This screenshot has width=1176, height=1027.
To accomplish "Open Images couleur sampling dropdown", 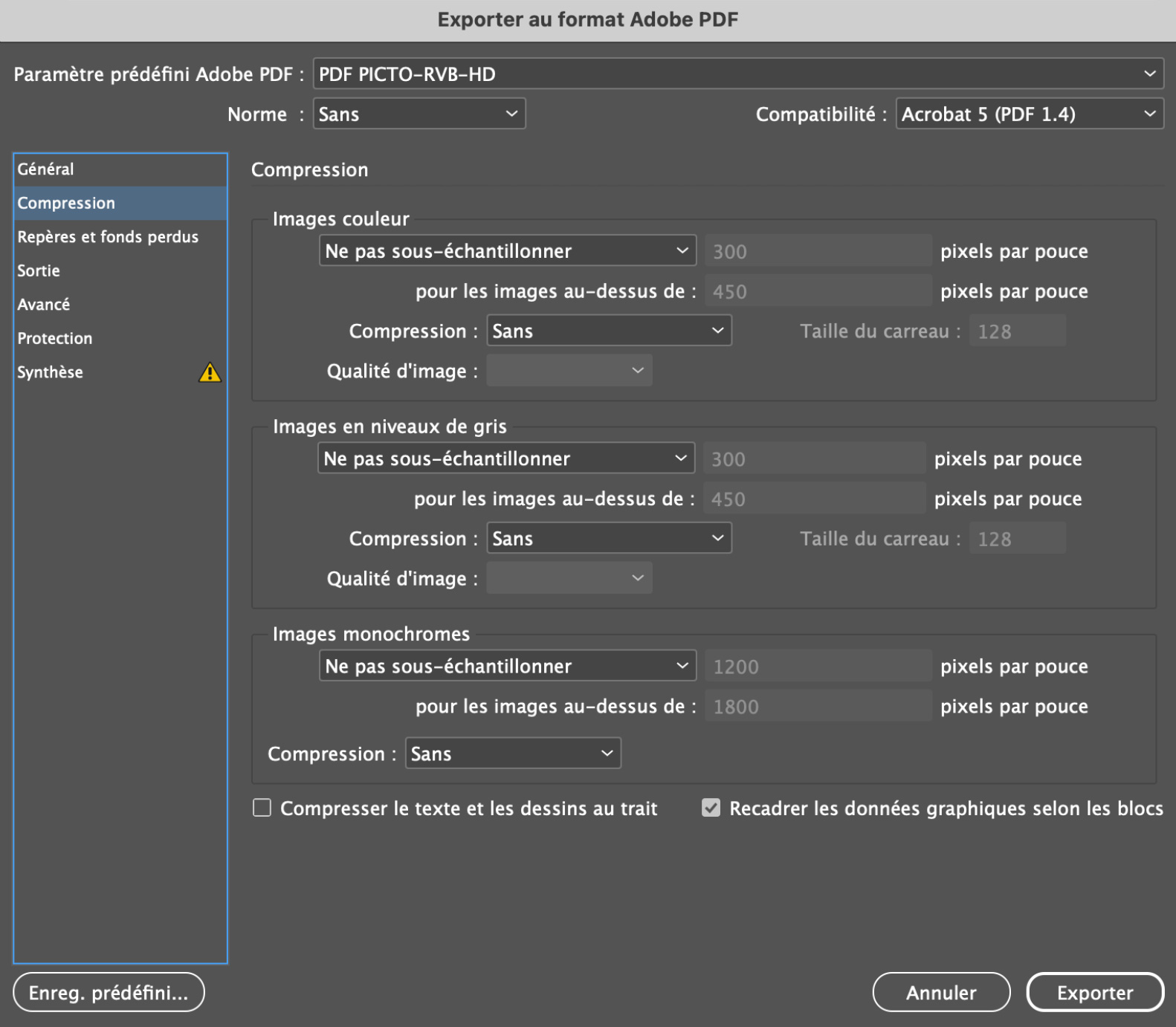I will click(x=507, y=251).
